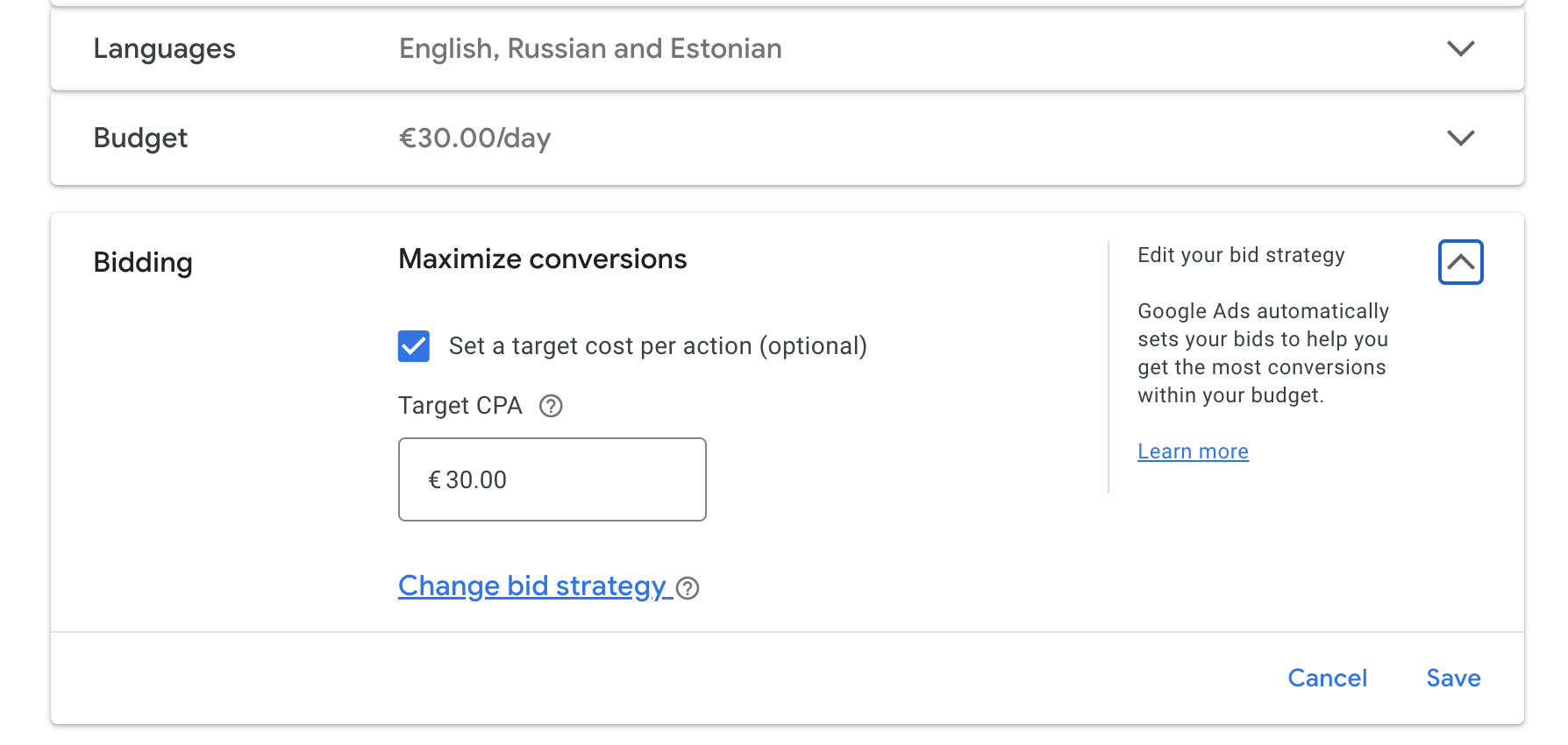Collapse the Bidding section chevron
The height and width of the screenshot is (745, 1568).
pos(1460,262)
